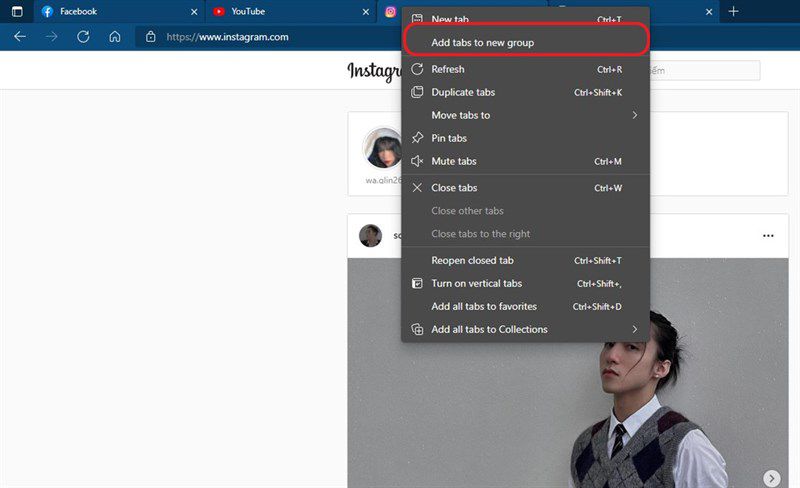The width and height of the screenshot is (800, 488).
Task: View site info lock icon
Action: pos(151,37)
